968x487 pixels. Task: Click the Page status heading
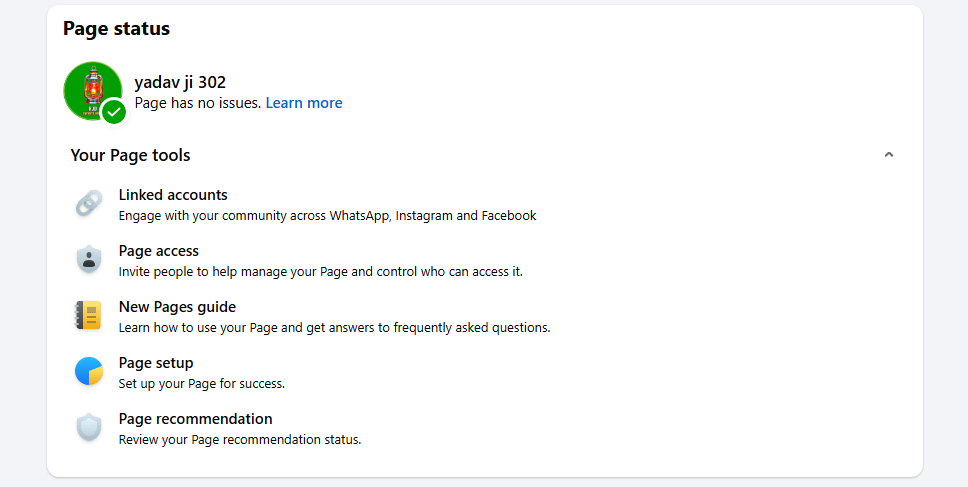click(116, 29)
